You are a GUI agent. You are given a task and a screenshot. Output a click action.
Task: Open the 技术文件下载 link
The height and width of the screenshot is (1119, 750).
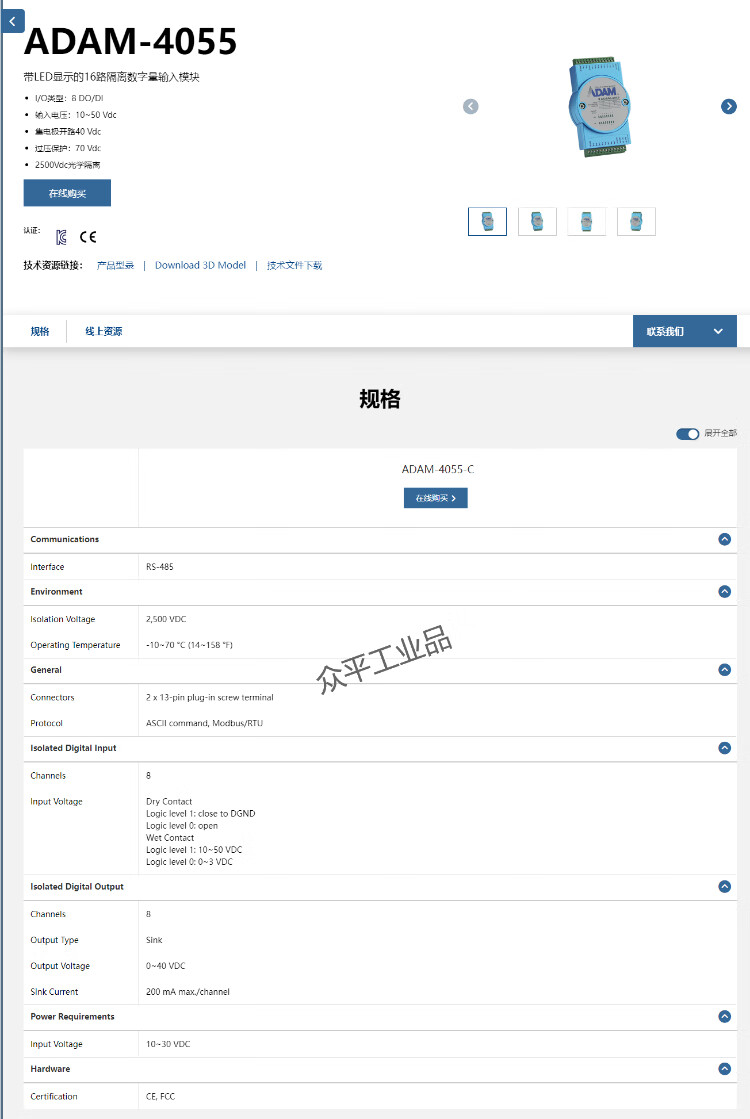(294, 266)
